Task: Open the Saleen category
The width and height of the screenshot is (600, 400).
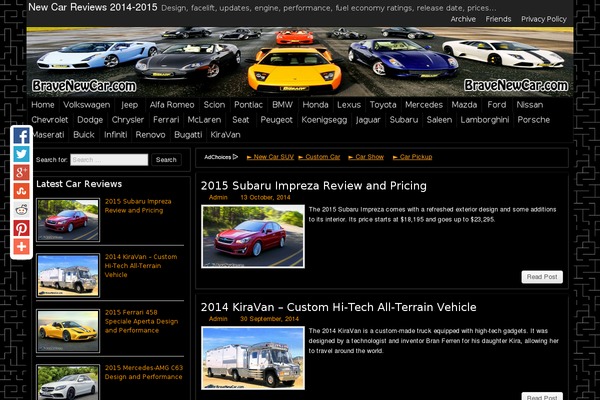Action: tap(439, 120)
